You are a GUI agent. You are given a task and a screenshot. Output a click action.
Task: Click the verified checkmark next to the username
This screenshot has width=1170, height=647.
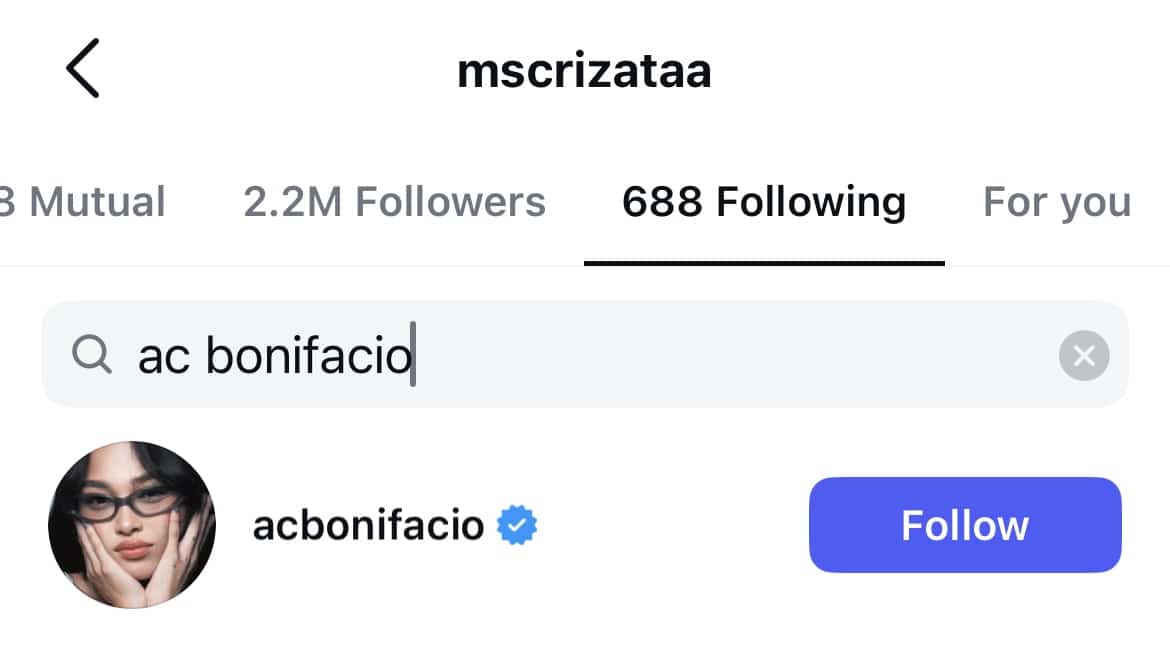pos(517,525)
